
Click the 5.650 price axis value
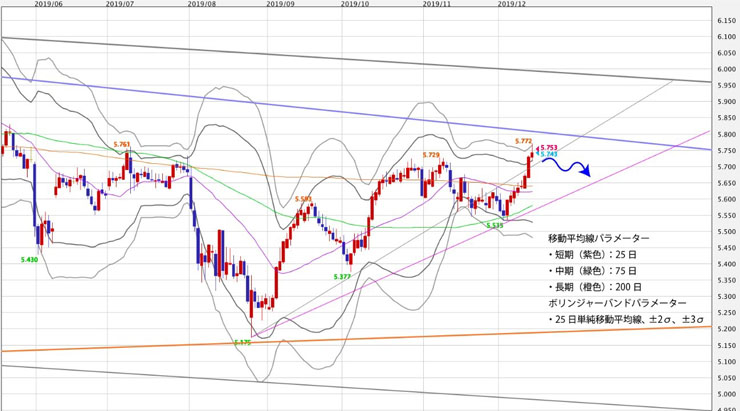727,183
